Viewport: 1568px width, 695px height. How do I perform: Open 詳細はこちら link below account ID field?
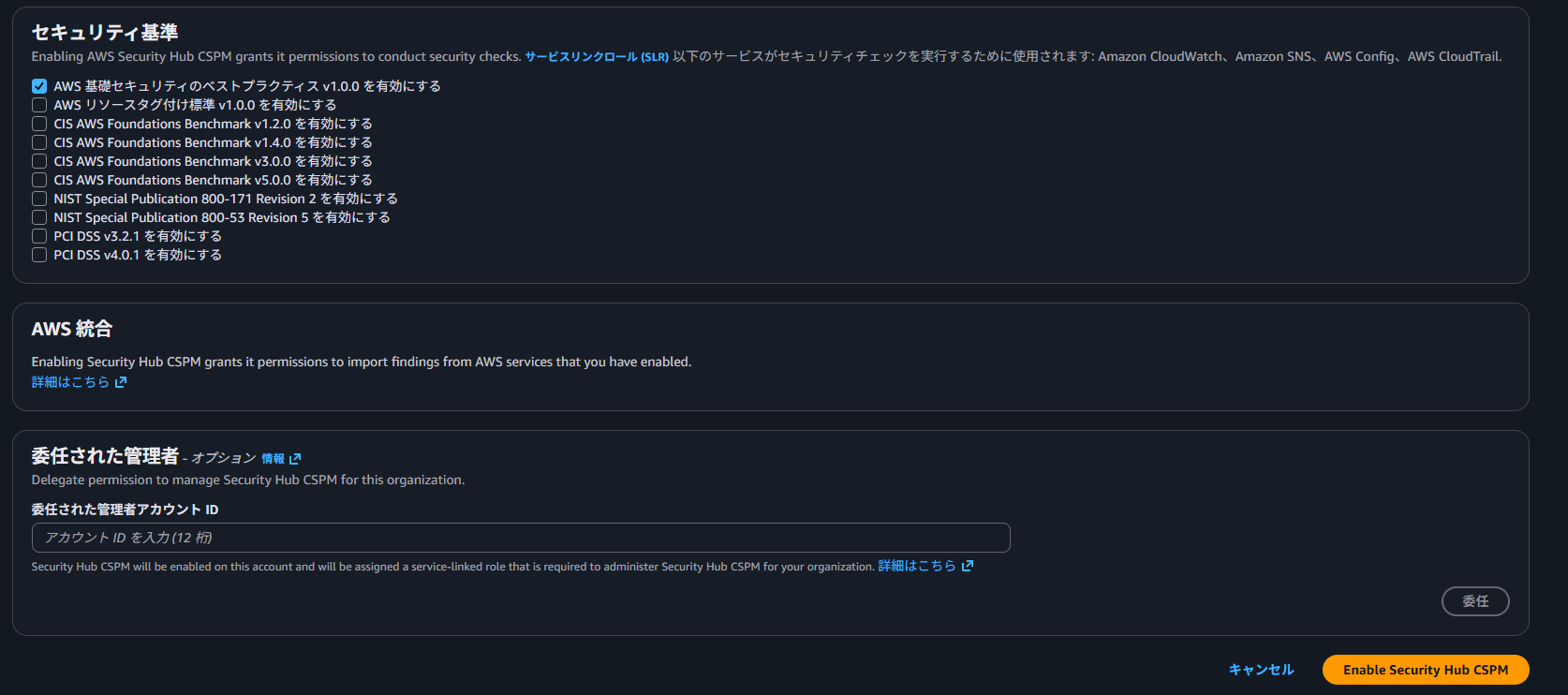pyautogui.click(x=916, y=566)
